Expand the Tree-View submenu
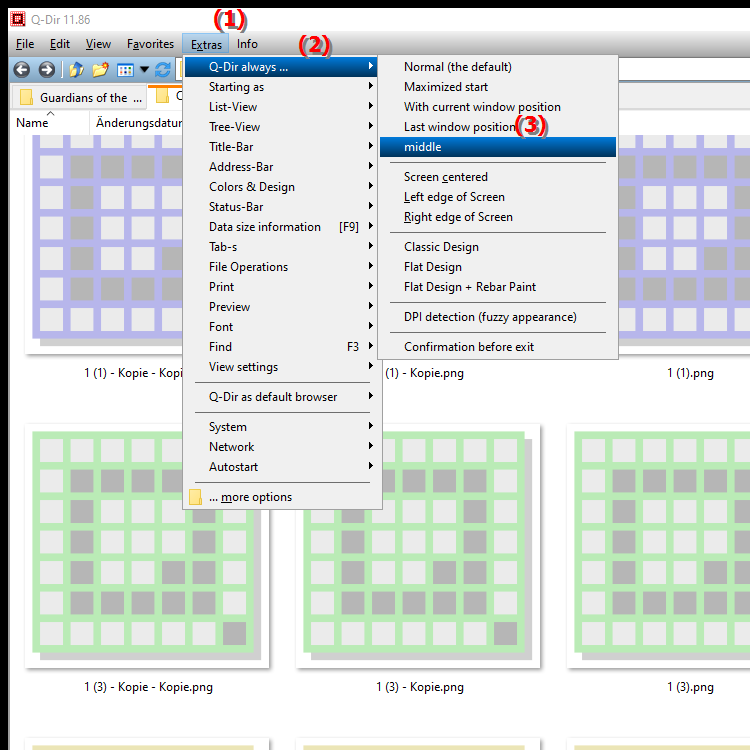This screenshot has width=750, height=750. (x=281, y=127)
